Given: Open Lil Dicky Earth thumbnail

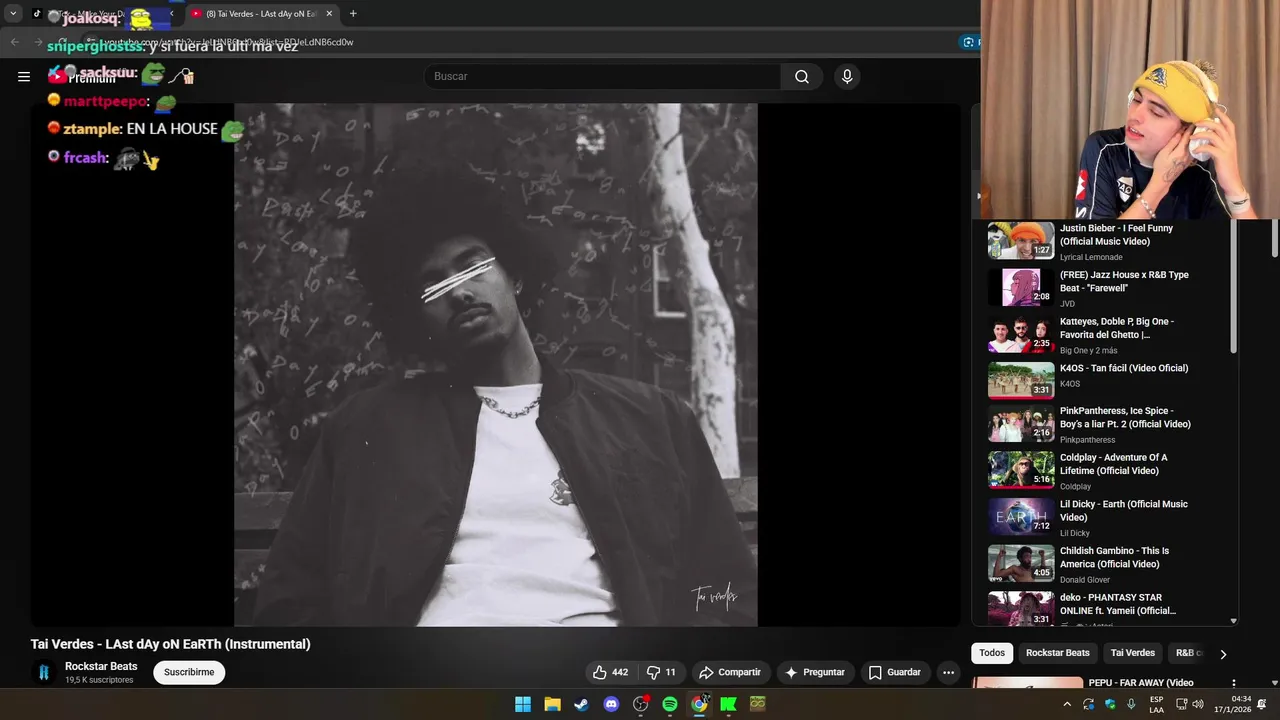Looking at the screenshot, I should [1021, 517].
